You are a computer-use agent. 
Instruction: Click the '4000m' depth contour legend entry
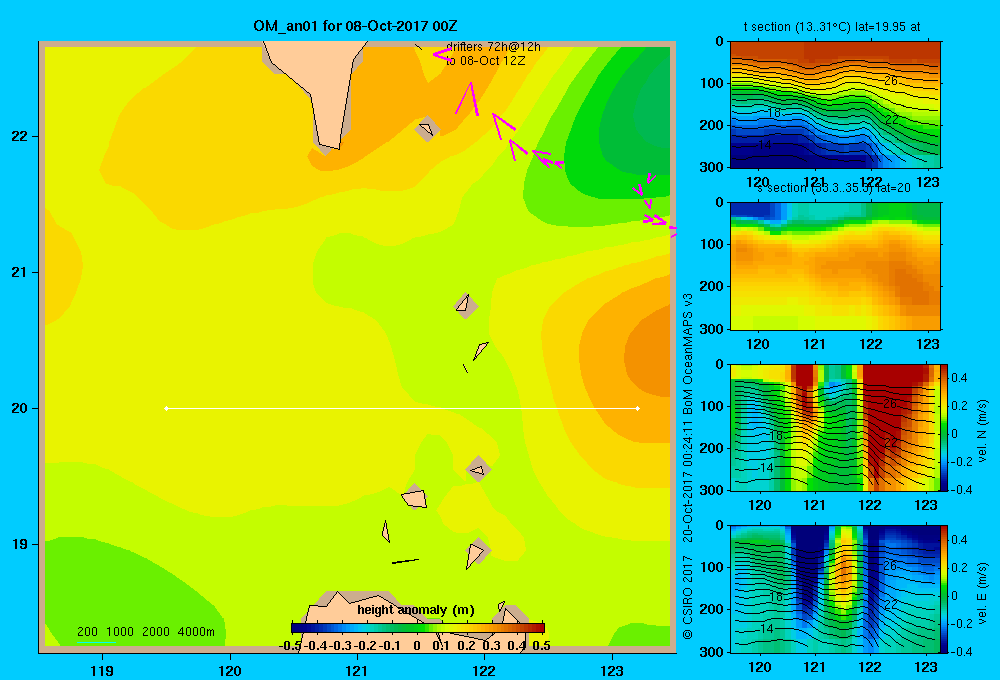coord(196,632)
